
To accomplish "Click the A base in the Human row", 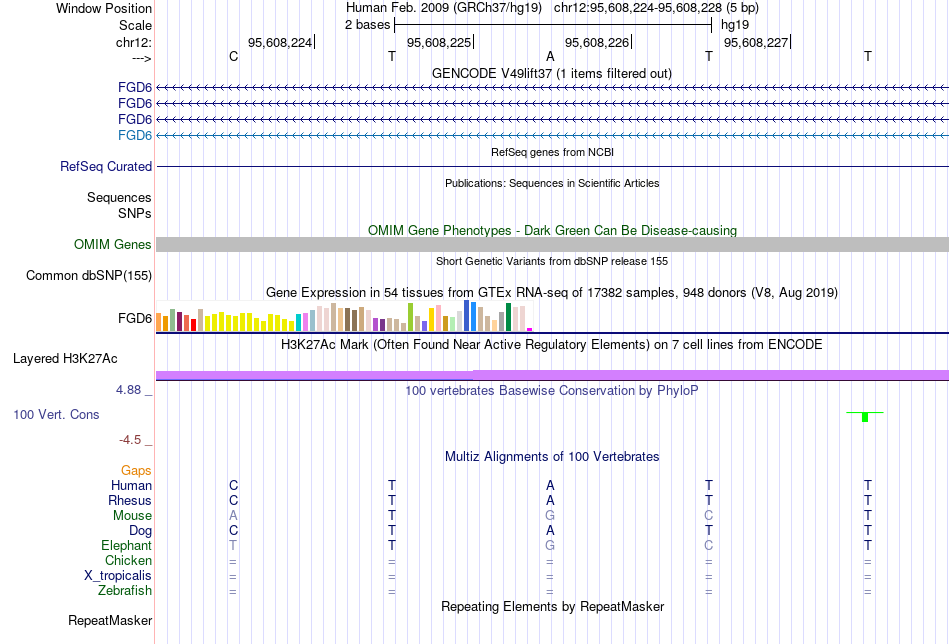I will (x=550, y=485).
